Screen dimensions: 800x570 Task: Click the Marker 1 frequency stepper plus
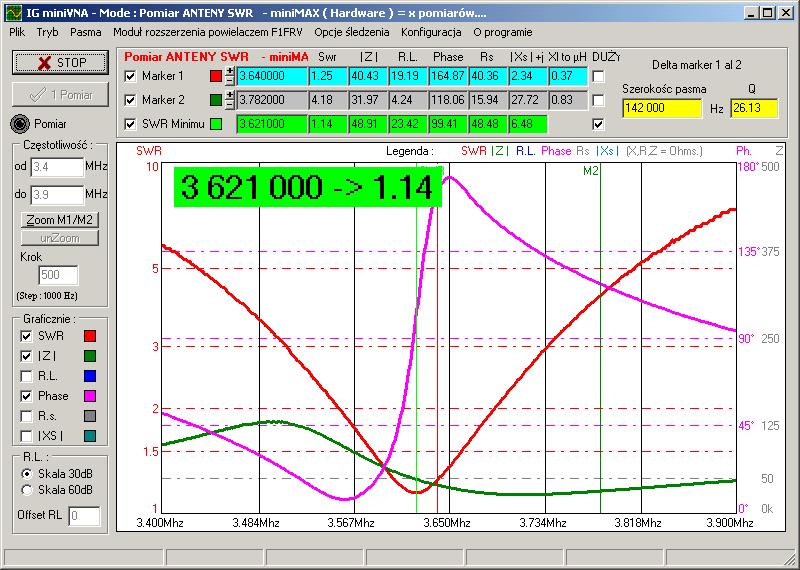[230, 71]
